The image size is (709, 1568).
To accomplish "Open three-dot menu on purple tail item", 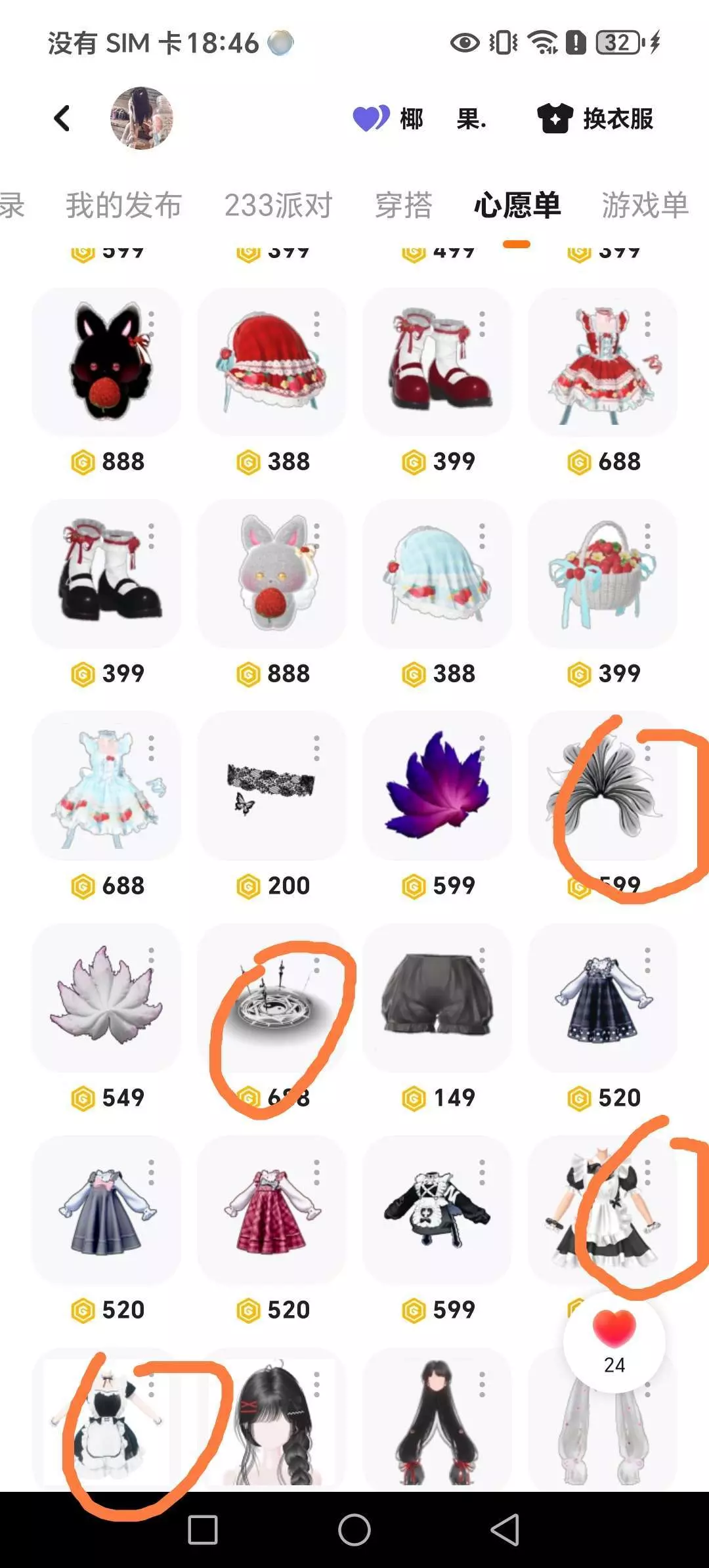I will 482,748.
